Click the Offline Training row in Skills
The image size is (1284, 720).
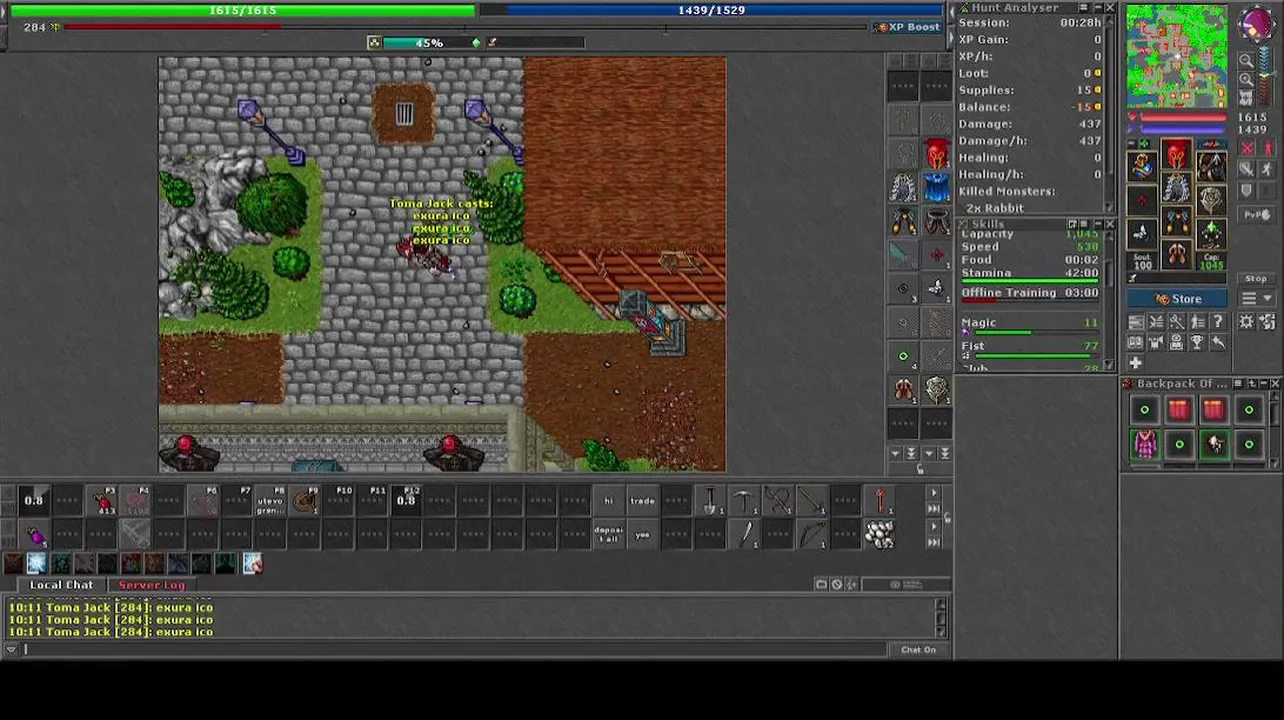click(1030, 293)
